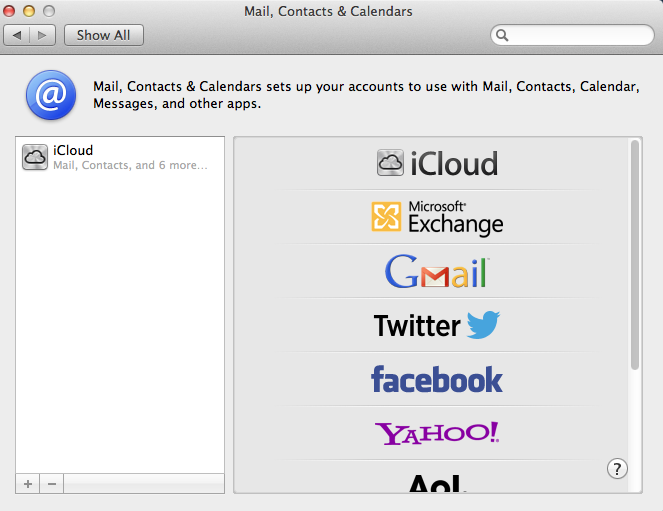The width and height of the screenshot is (663, 511).
Task: Choose Yahoo! account type
Action: [x=437, y=433]
